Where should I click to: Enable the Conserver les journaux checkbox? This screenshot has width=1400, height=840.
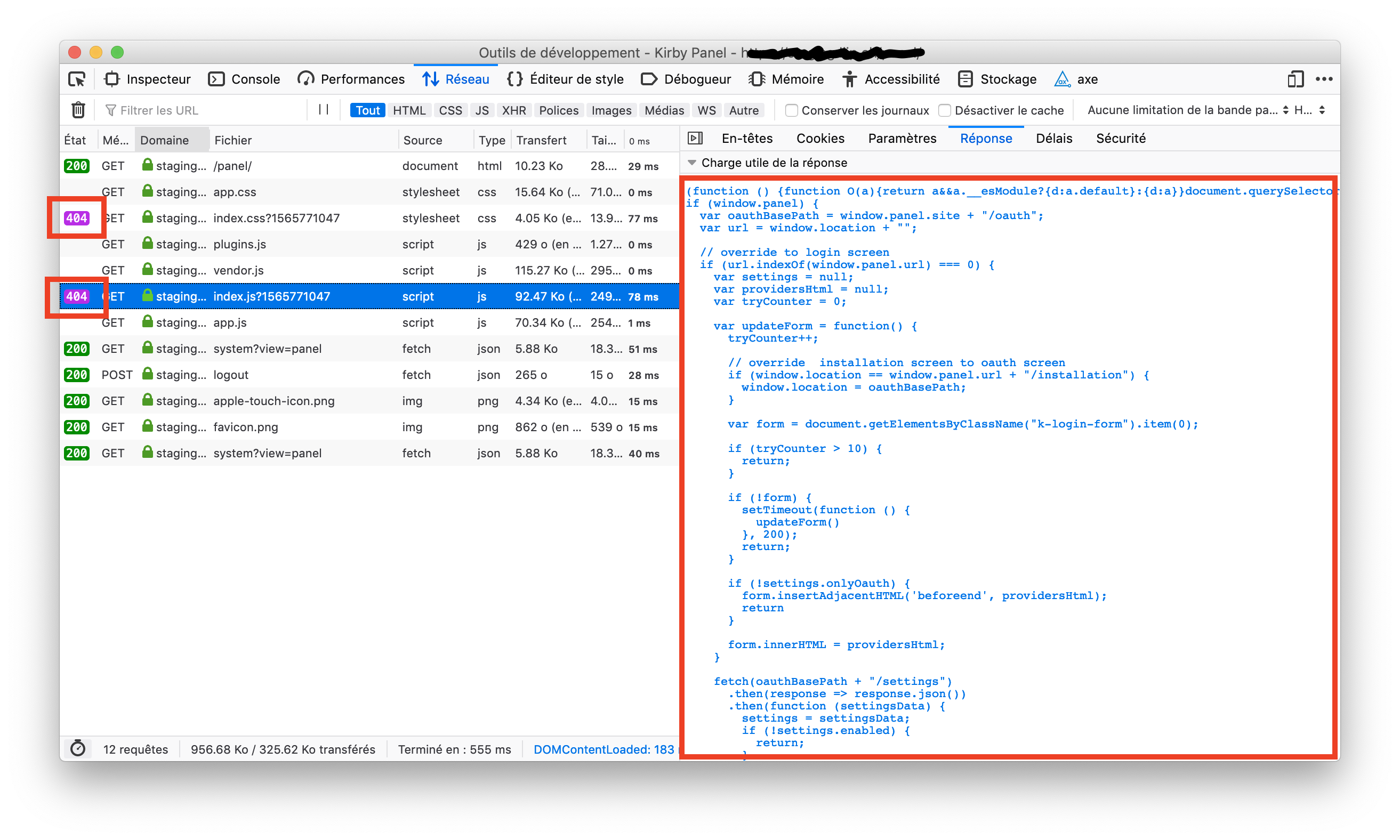(x=791, y=110)
